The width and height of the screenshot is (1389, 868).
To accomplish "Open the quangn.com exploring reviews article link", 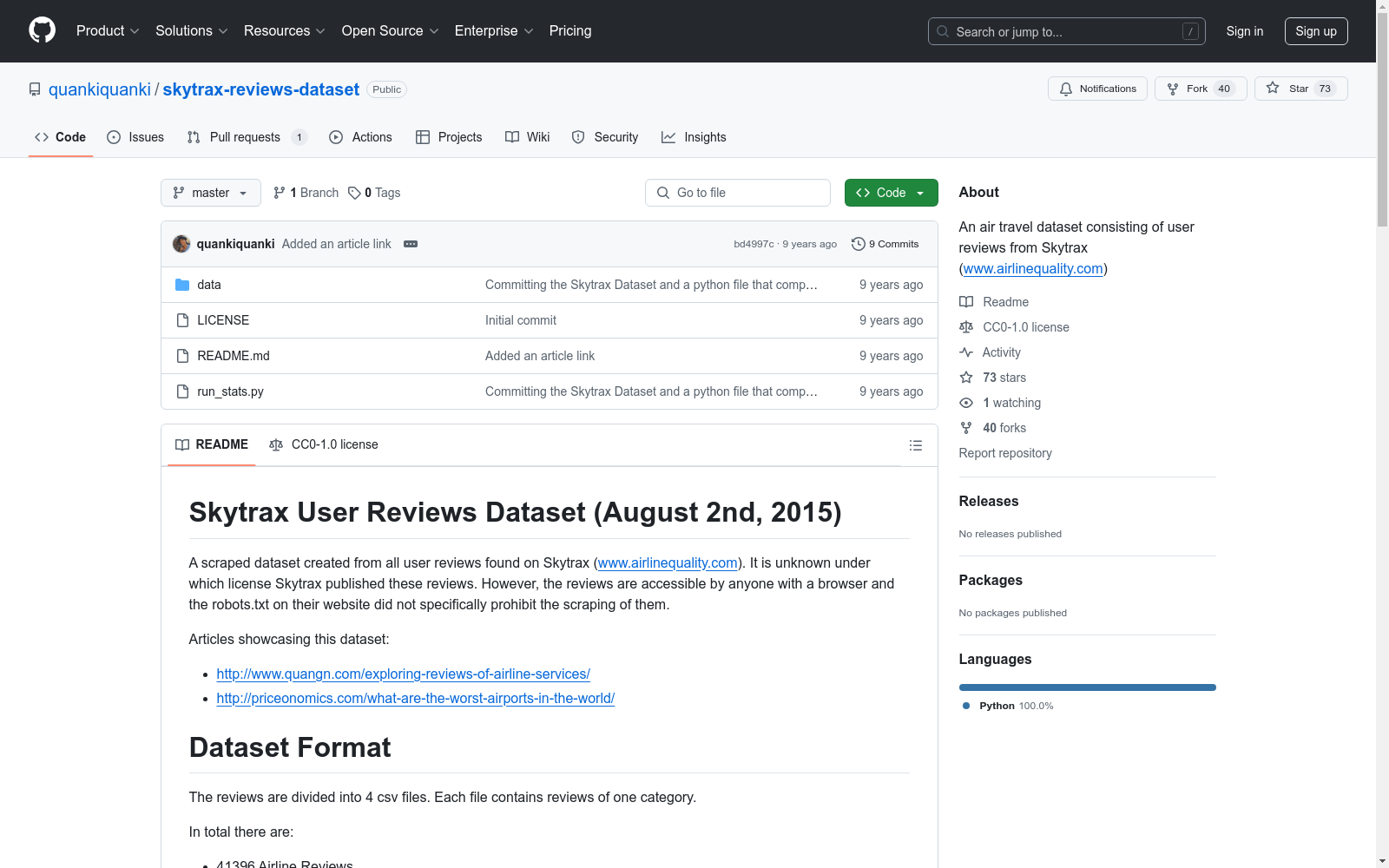I will coord(404,674).
